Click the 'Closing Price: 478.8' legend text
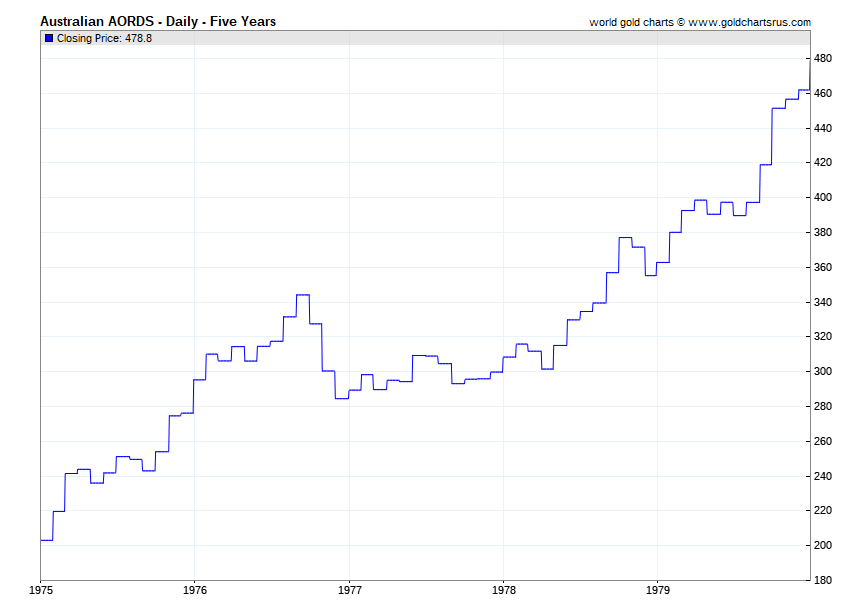The width and height of the screenshot is (850, 616). click(104, 38)
